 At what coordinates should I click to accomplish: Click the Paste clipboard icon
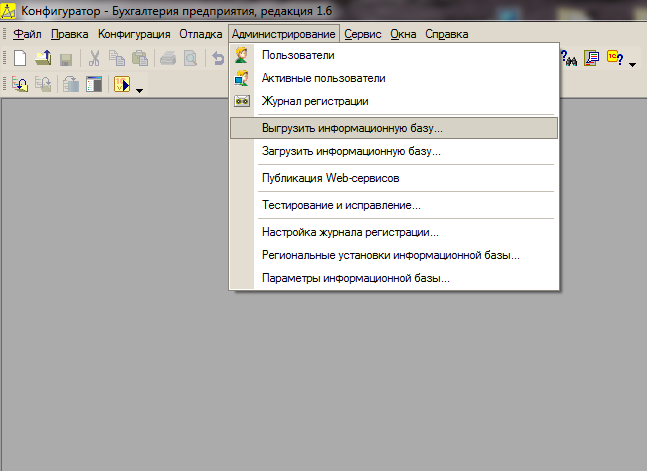click(140, 58)
